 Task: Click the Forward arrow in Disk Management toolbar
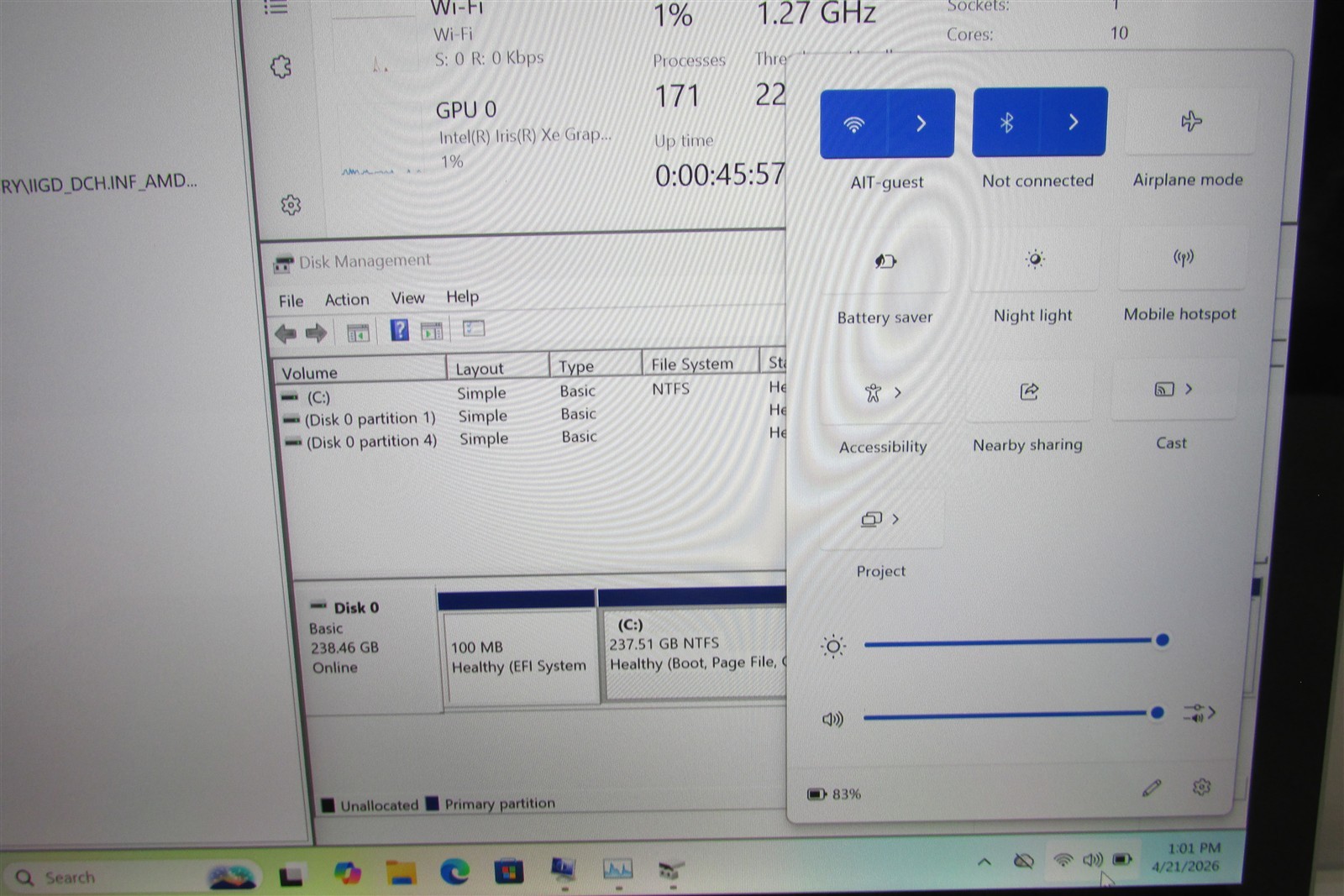[x=316, y=333]
